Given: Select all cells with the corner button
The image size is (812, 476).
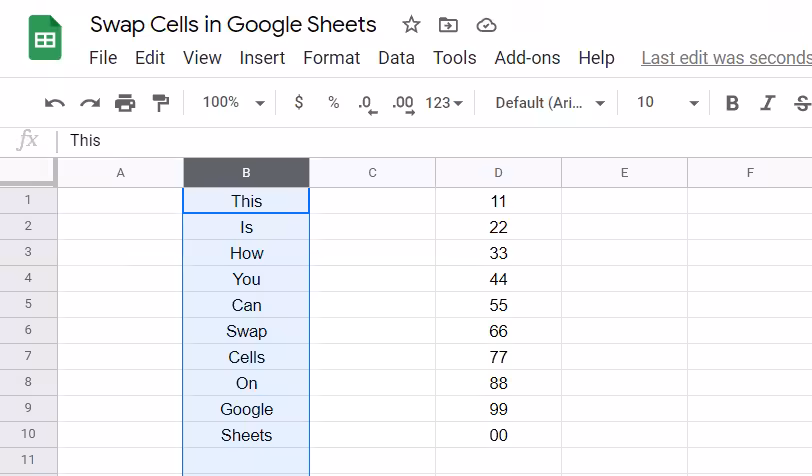Looking at the screenshot, I should (x=28, y=172).
